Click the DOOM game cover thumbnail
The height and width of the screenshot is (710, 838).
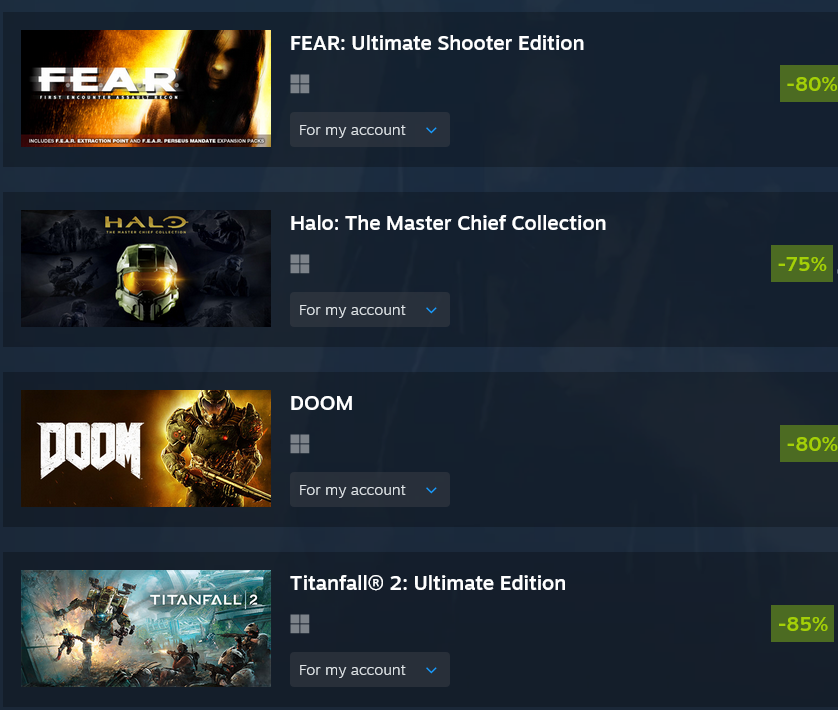click(x=146, y=449)
